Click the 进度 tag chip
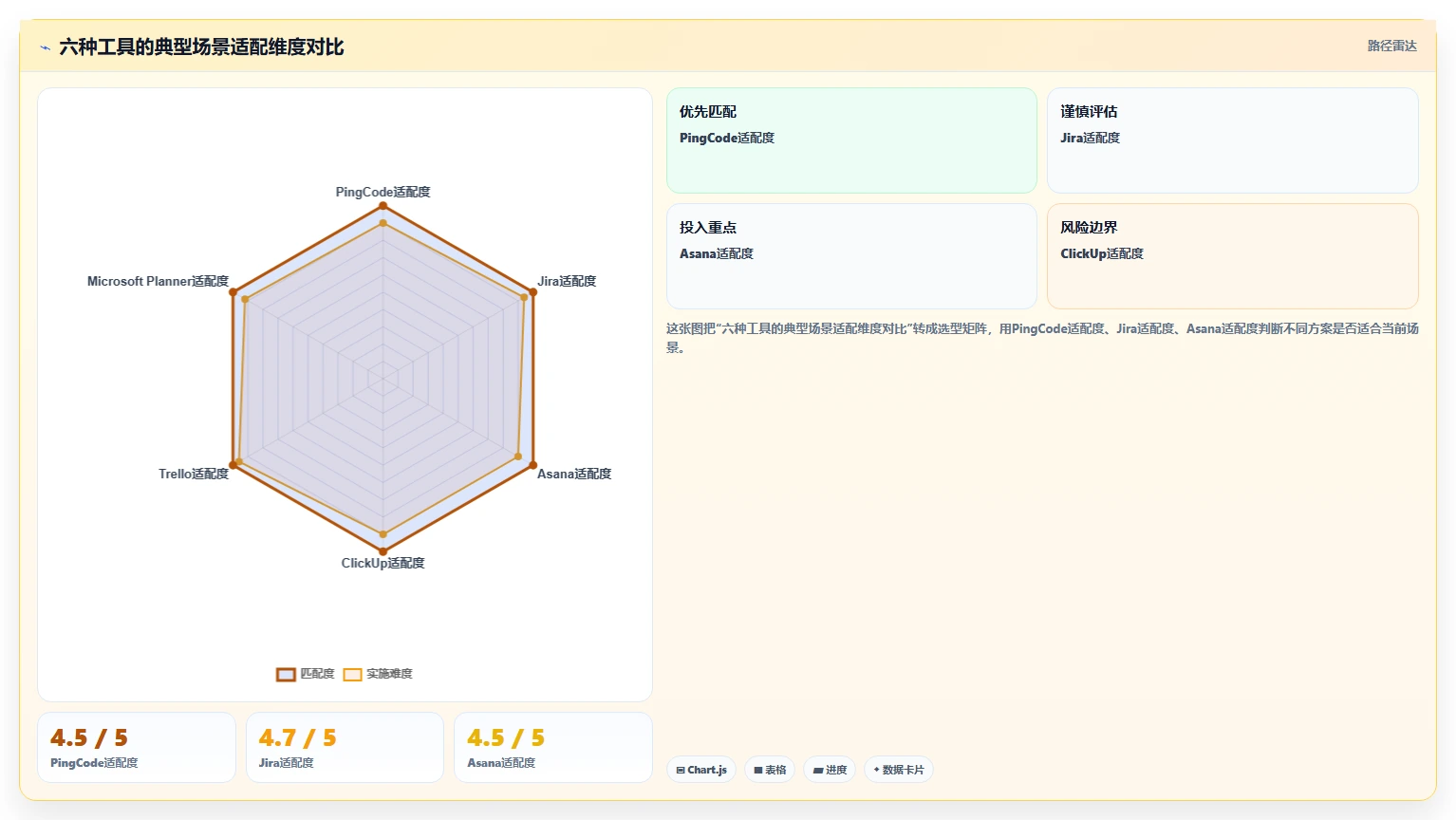Image resolution: width=1456 pixels, height=820 pixels. pos(830,770)
